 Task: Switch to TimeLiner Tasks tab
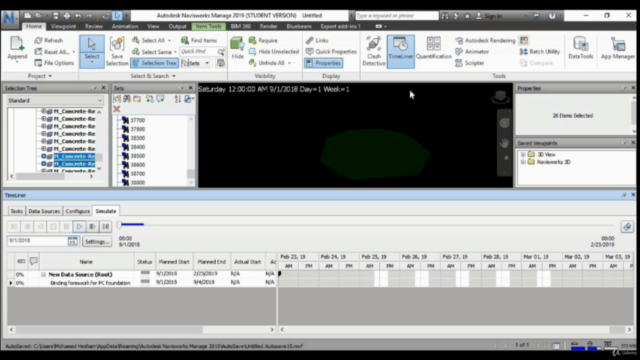click(16, 211)
